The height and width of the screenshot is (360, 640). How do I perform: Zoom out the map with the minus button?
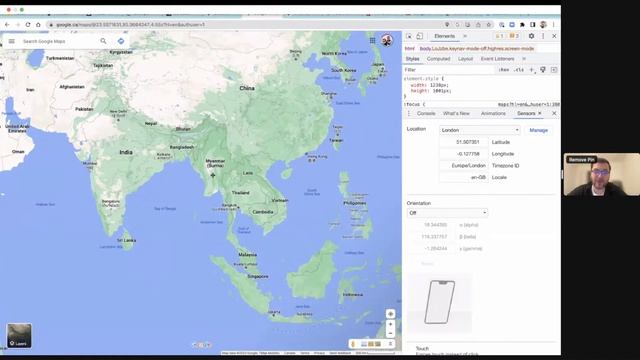tap(390, 333)
